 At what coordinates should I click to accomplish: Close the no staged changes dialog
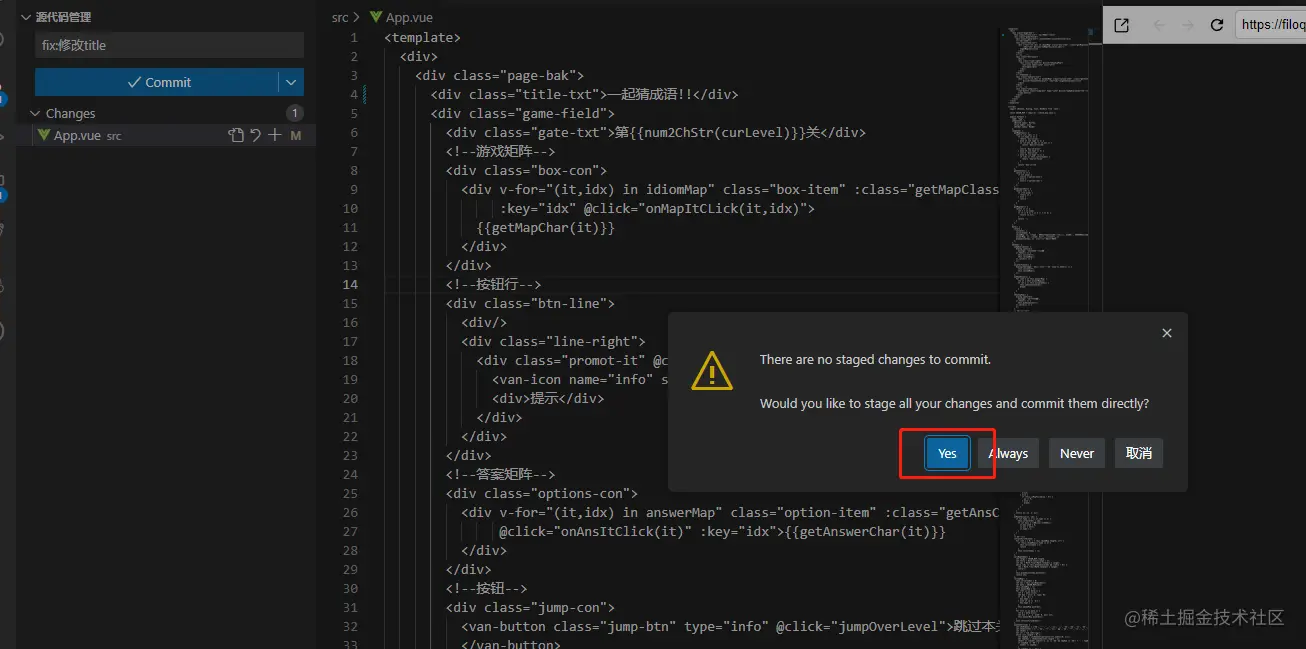click(1167, 333)
